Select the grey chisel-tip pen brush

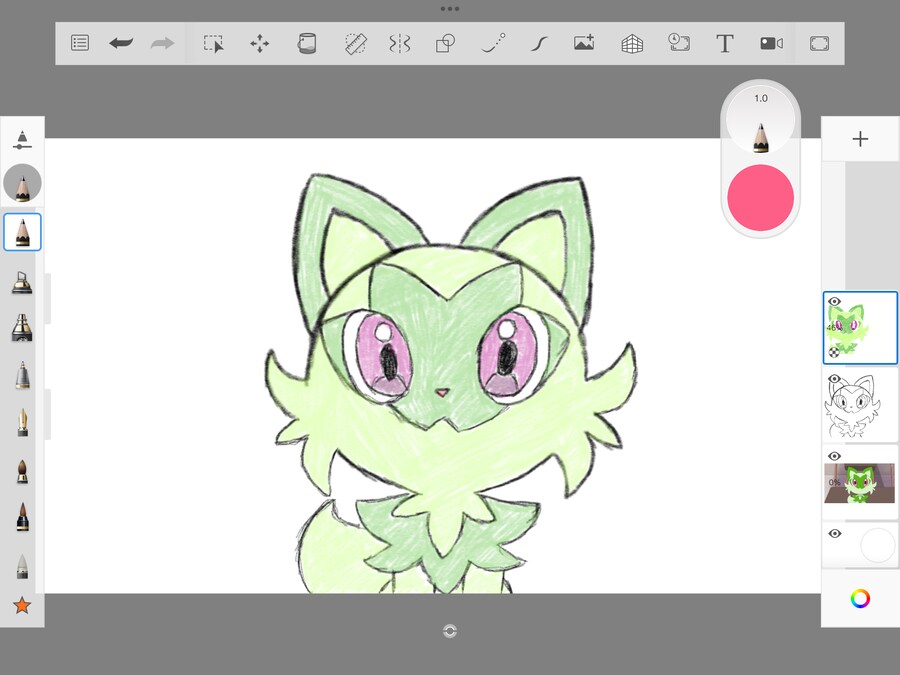point(22,375)
